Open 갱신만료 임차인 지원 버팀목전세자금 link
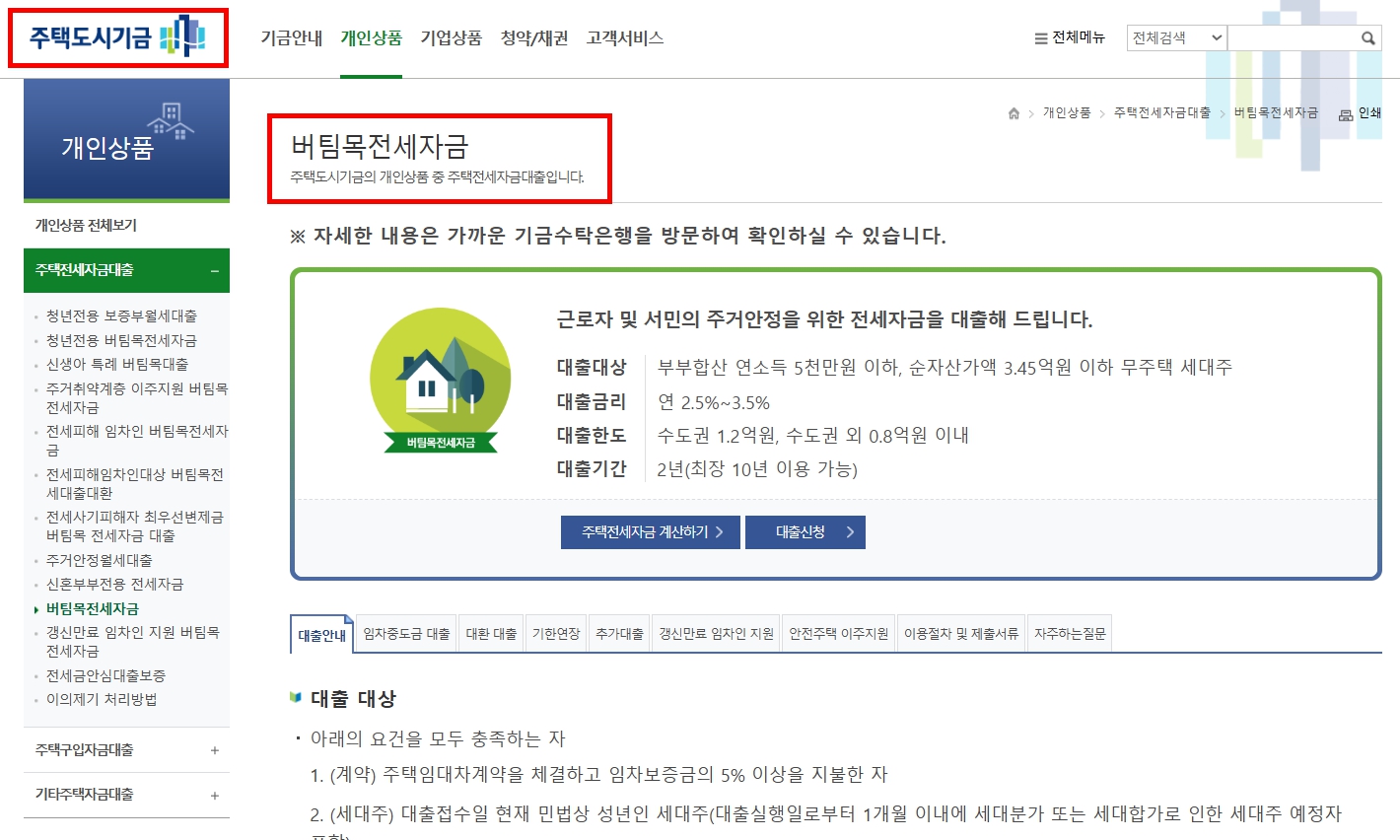Screen dimensions: 1400x840 [x=133, y=642]
